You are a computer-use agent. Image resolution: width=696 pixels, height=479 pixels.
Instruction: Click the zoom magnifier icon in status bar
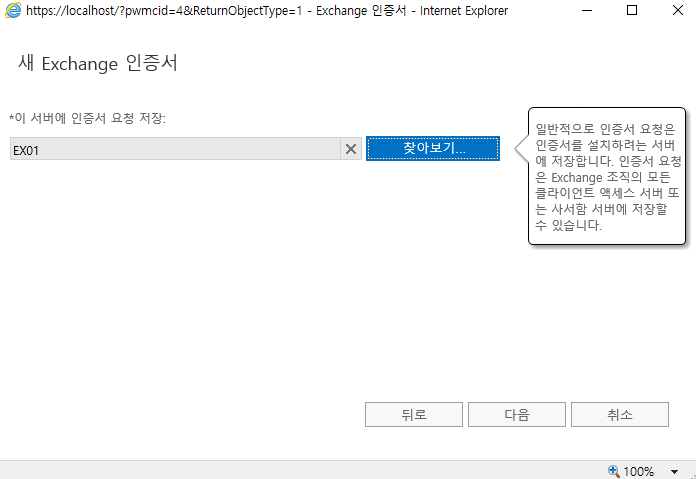click(x=614, y=471)
